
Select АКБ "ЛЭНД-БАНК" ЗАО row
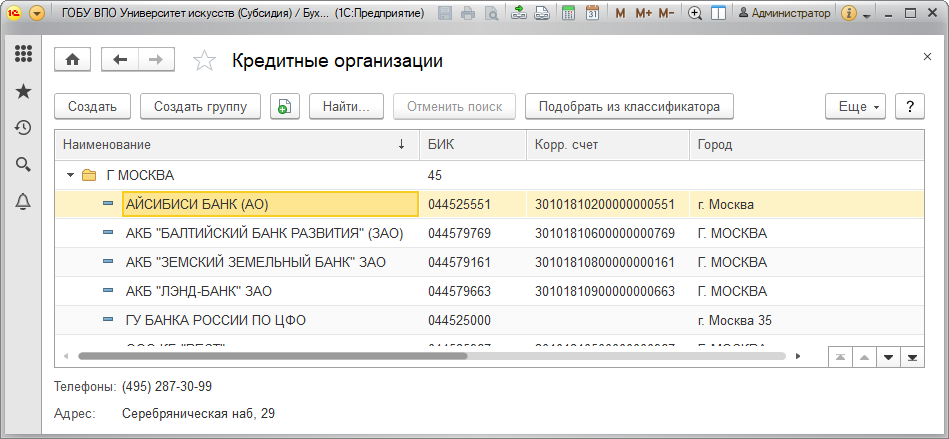(x=489, y=292)
